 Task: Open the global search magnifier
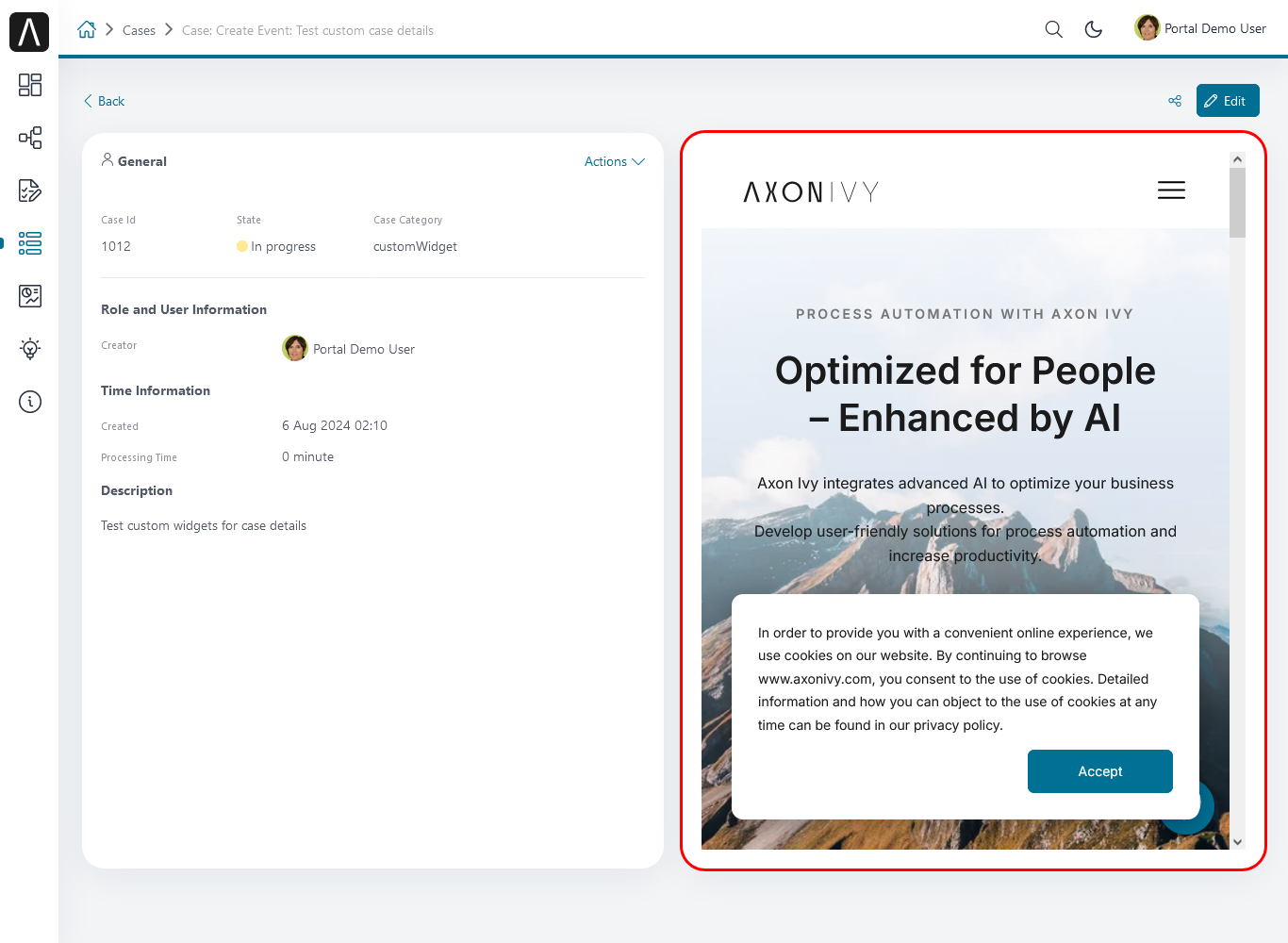1054,29
